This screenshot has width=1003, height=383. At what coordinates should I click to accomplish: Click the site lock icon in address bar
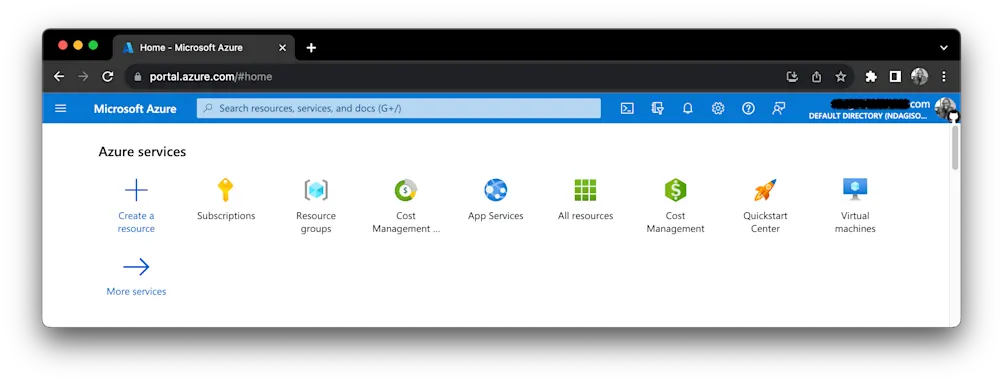[137, 77]
